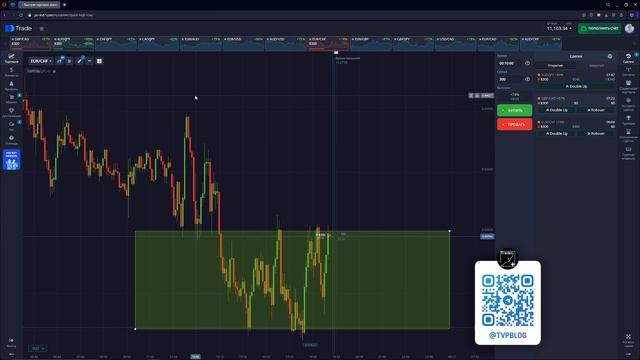
Task: Click the red Sell button
Action: point(514,124)
